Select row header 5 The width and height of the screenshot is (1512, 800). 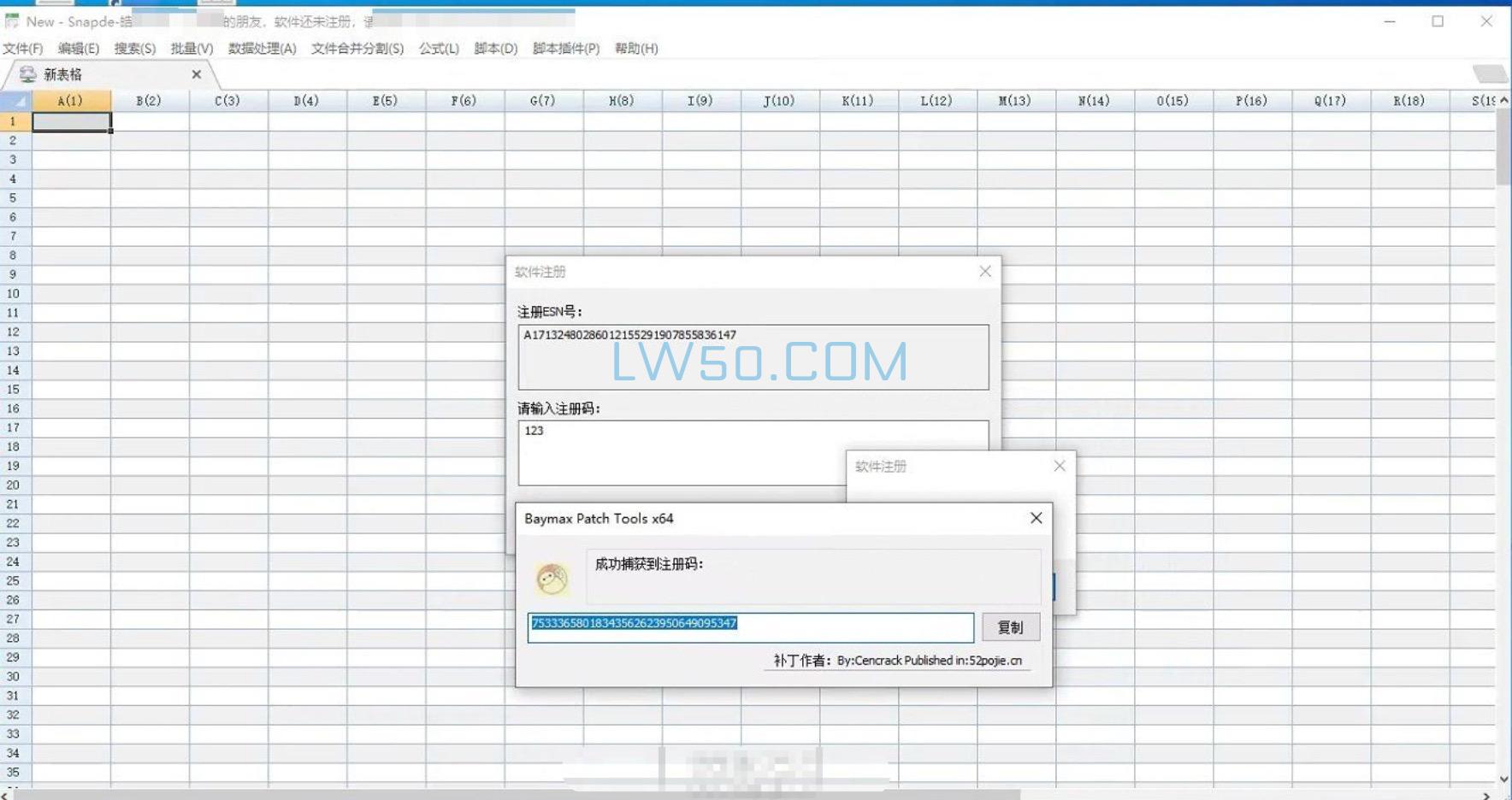(x=15, y=197)
